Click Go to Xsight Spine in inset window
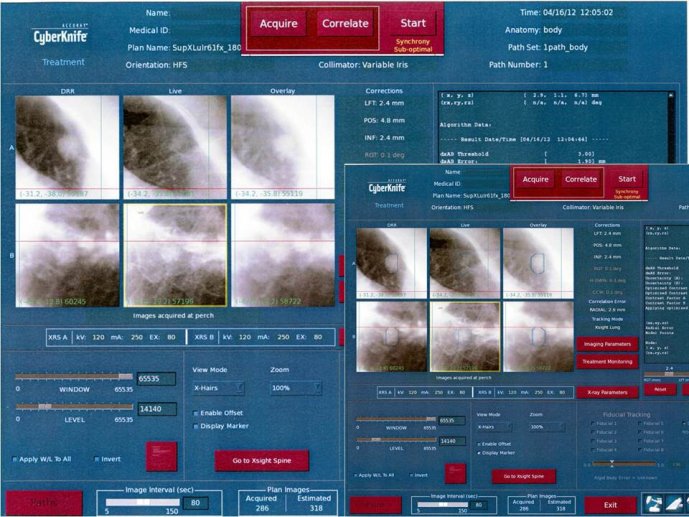This screenshot has width=689, height=517. pyautogui.click(x=523, y=476)
